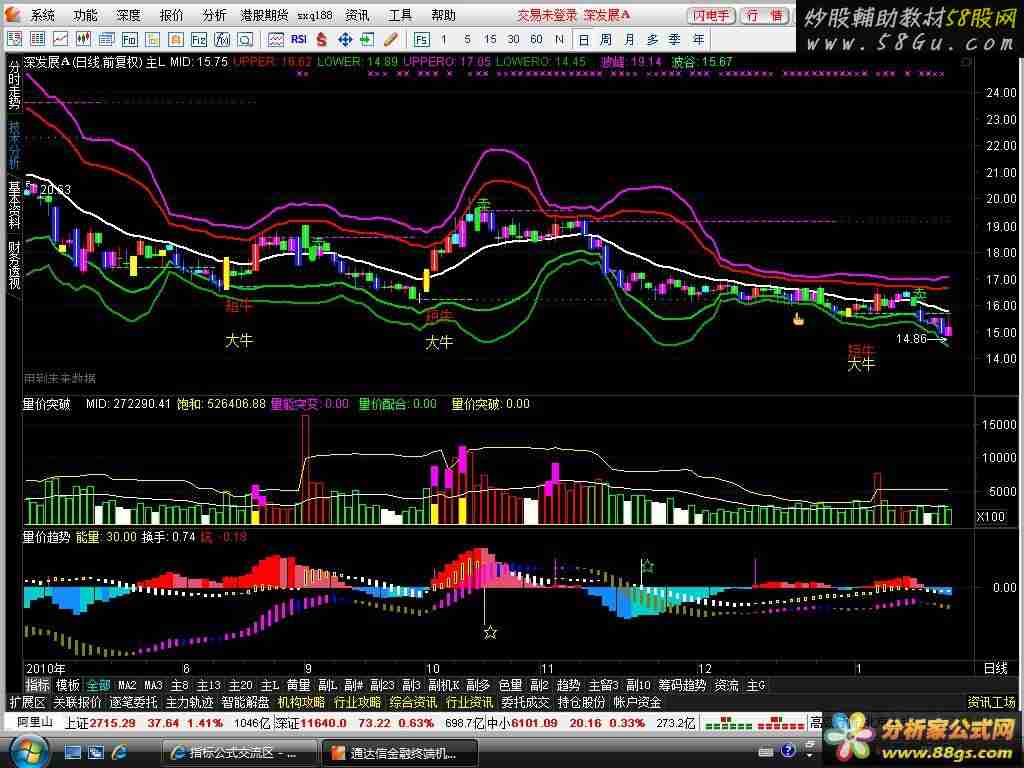The width and height of the screenshot is (1024, 768).
Task: Select the monthly 月 period button
Action: [x=630, y=40]
